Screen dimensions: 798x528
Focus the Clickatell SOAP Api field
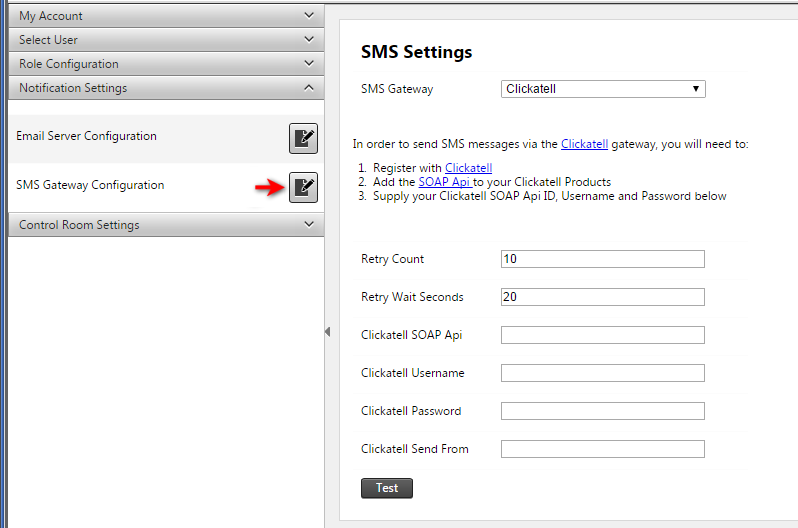[603, 335]
